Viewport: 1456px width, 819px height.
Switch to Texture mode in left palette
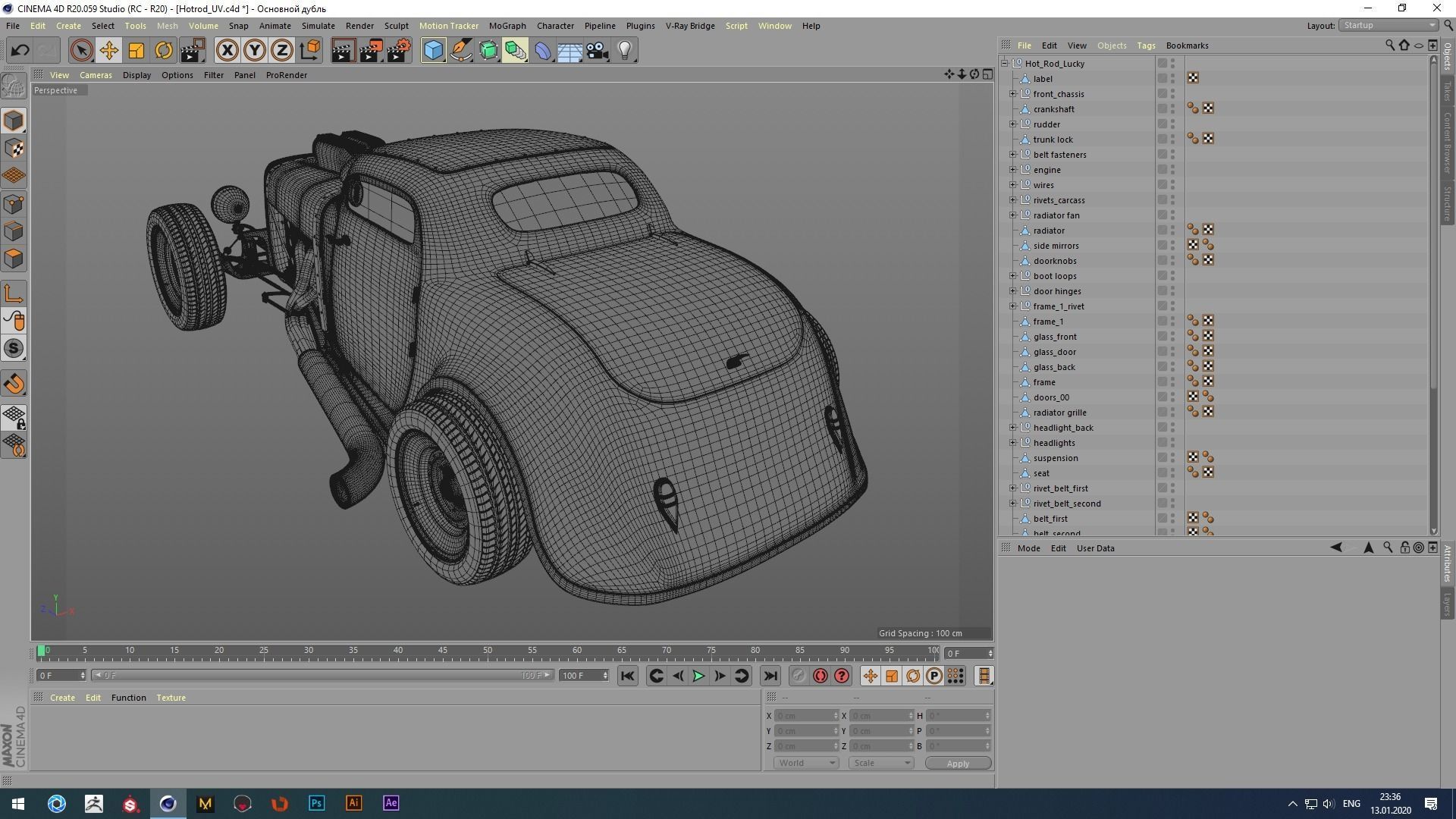click(14, 149)
